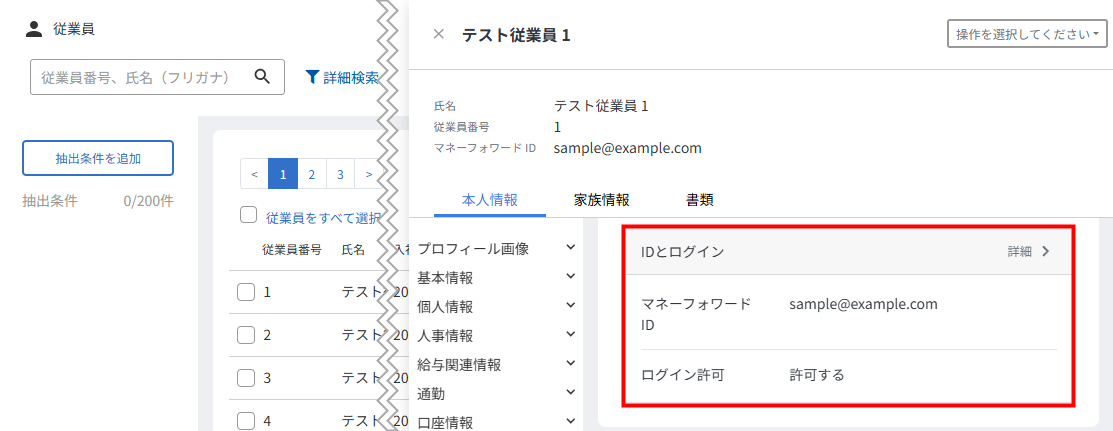Select checkbox for employee number 1
Viewport: 1113px width, 431px height.
tap(246, 293)
